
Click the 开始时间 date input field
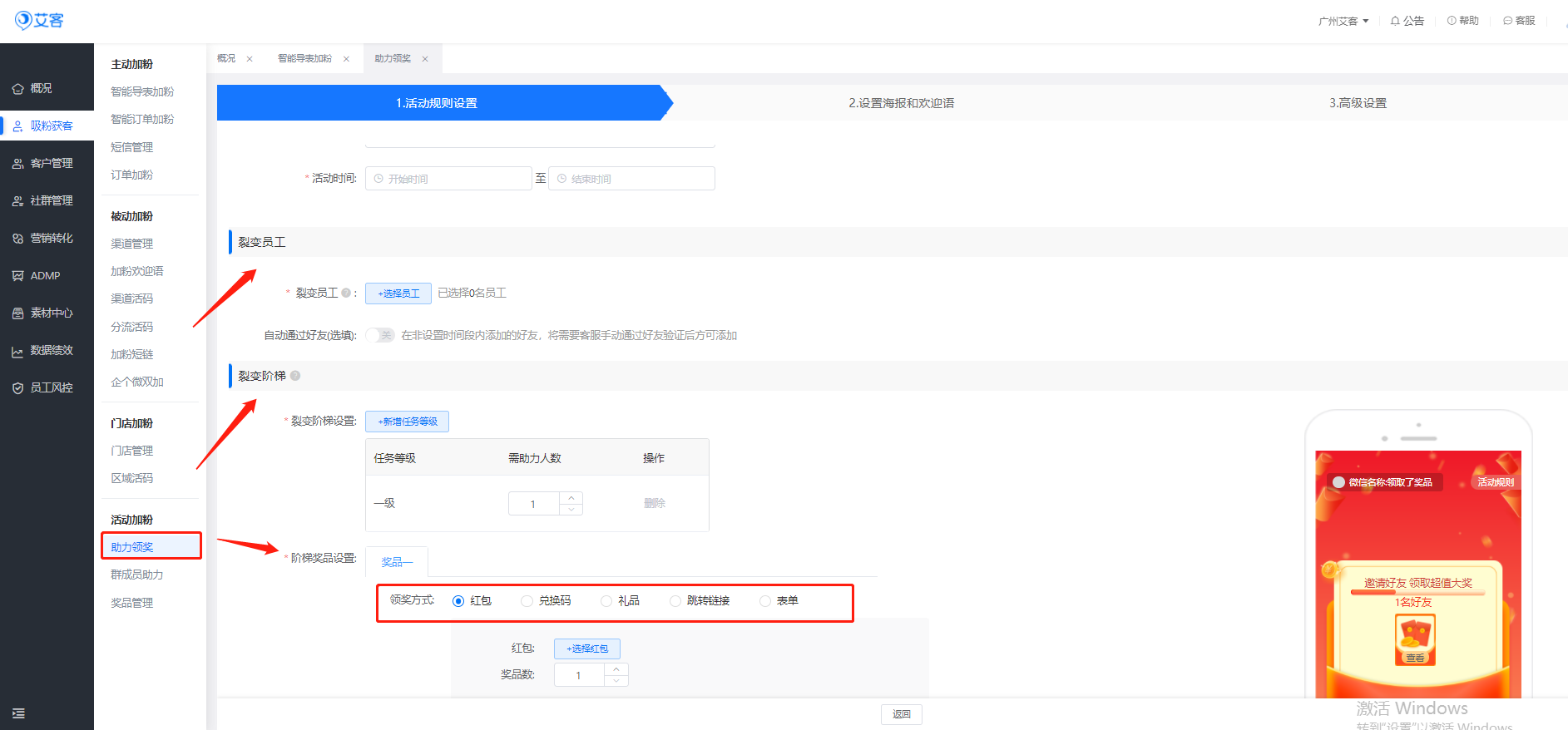449,179
